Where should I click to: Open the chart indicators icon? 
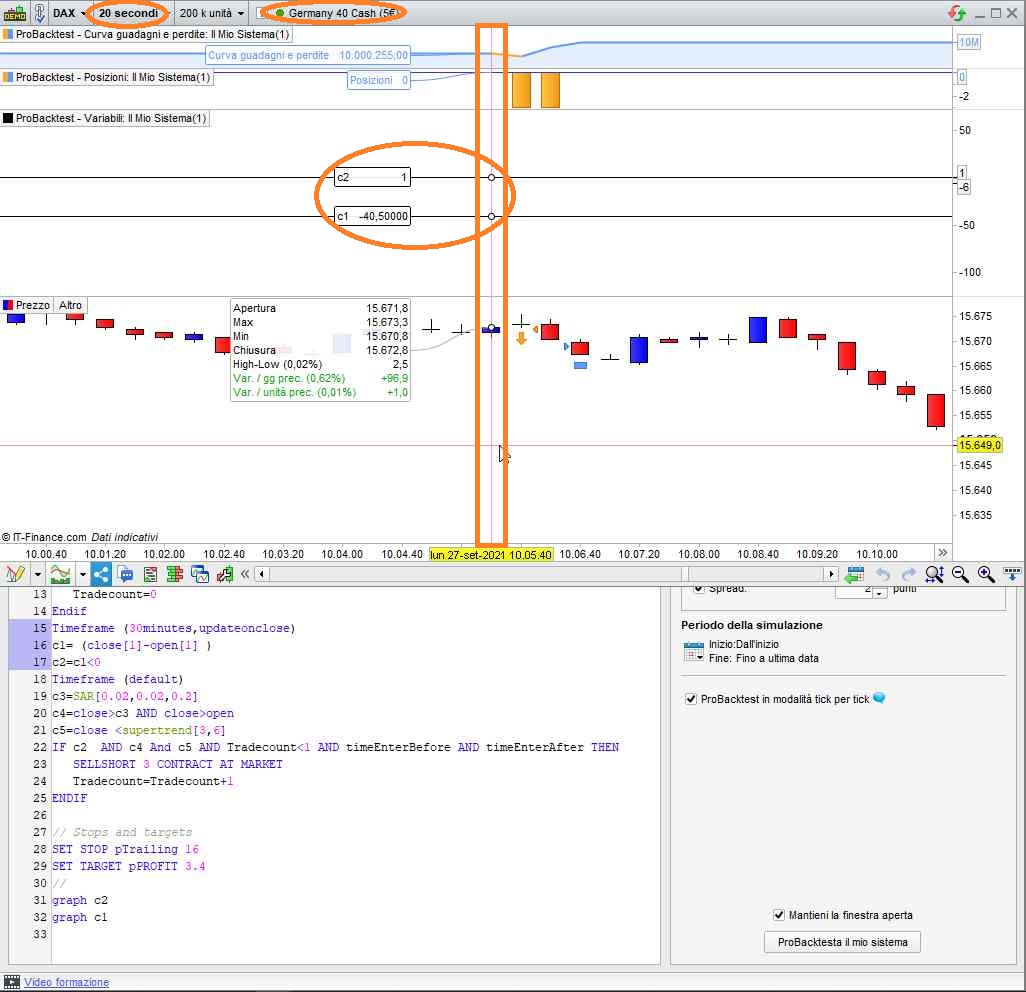(x=60, y=575)
